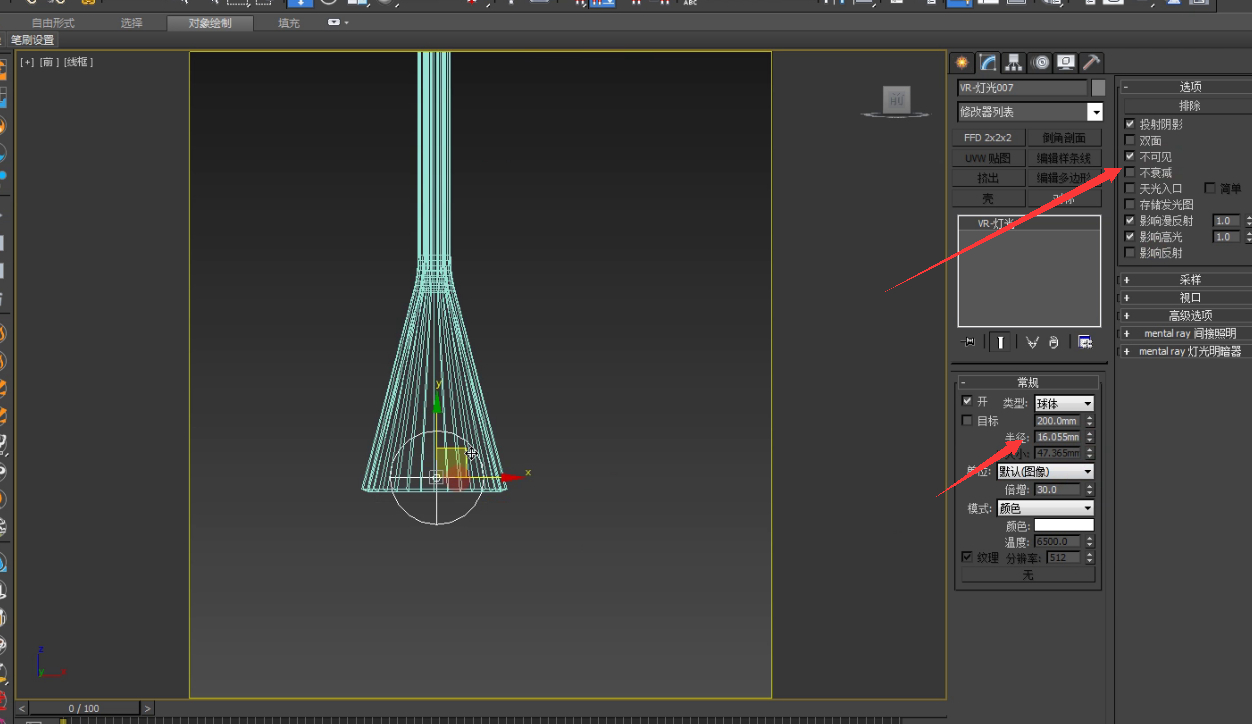The width and height of the screenshot is (1252, 724).
Task: Open the Create panel tab icon
Action: 962,63
